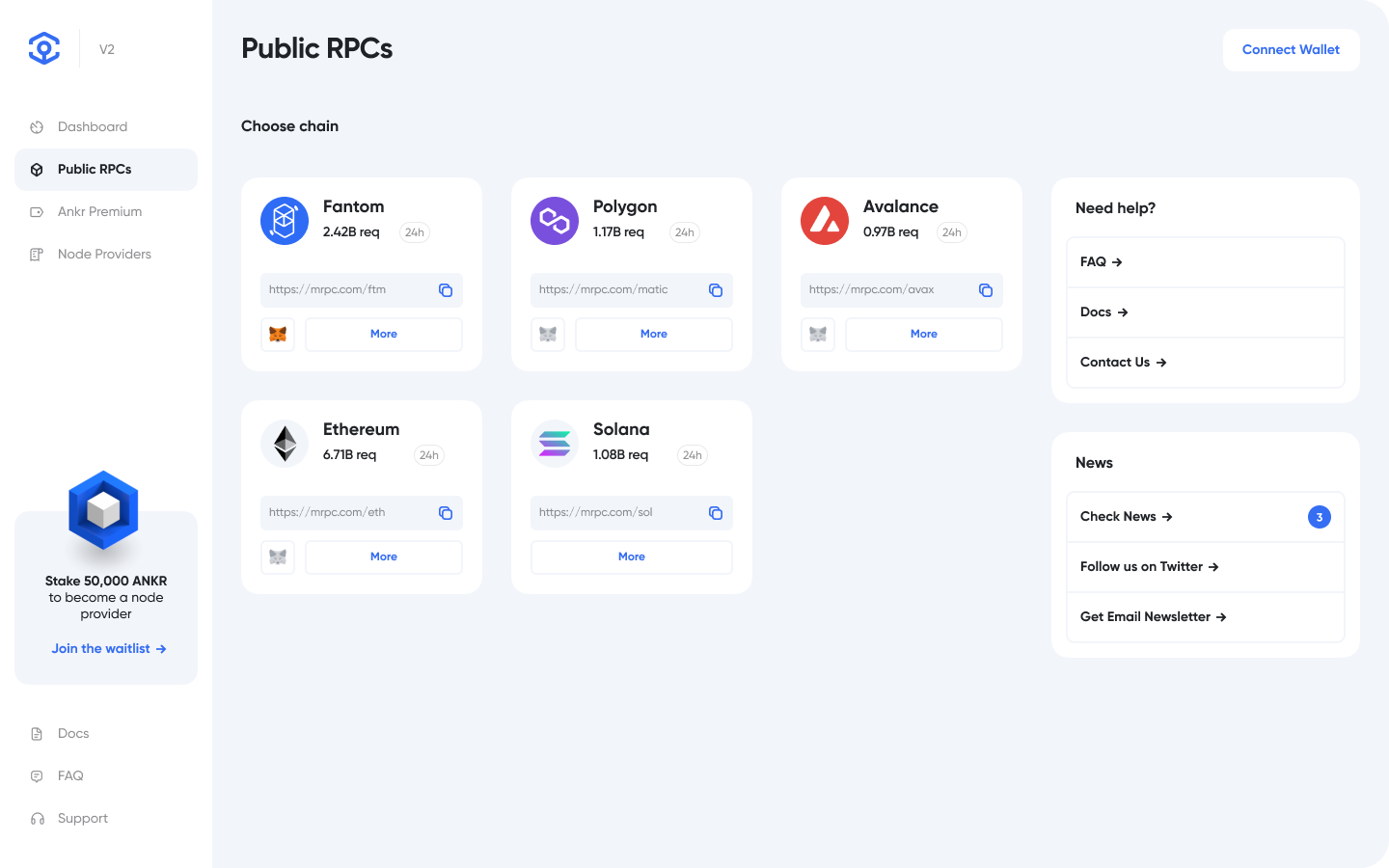Click the blue cube staking graphic

(x=103, y=511)
